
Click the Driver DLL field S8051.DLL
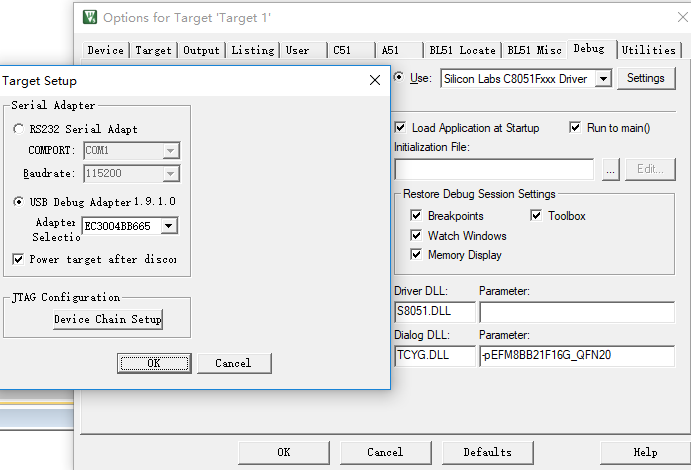(435, 311)
